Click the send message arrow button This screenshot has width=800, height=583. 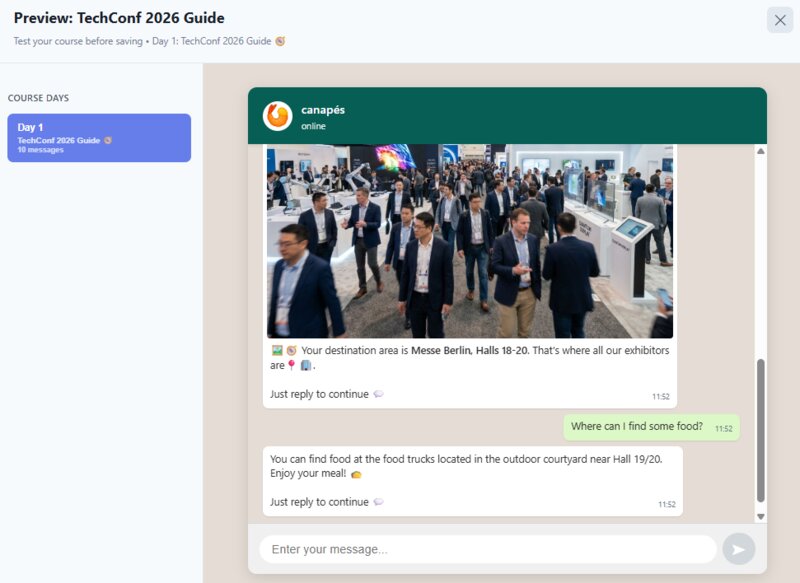point(738,549)
